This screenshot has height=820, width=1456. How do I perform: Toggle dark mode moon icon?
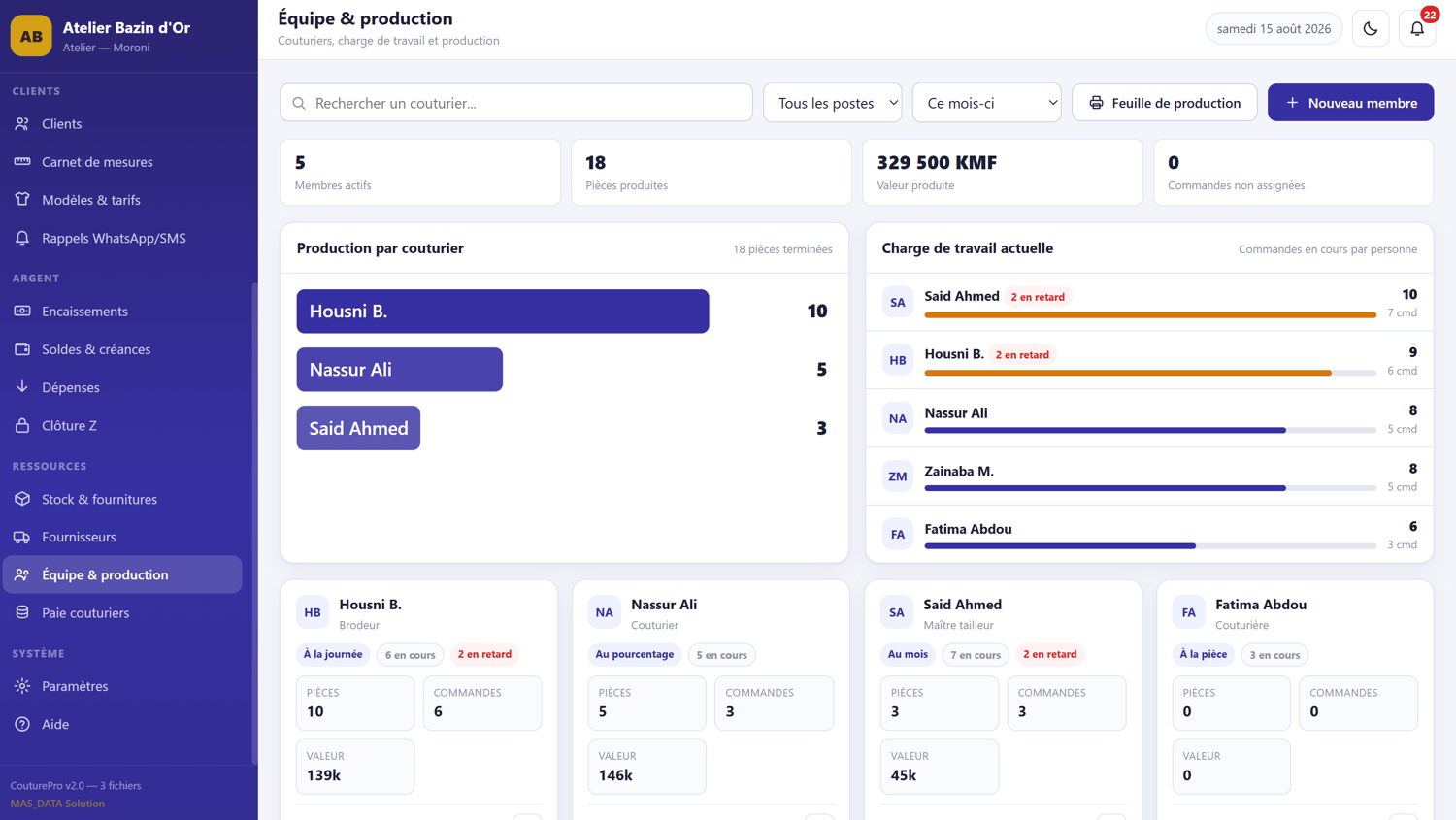pyautogui.click(x=1371, y=29)
